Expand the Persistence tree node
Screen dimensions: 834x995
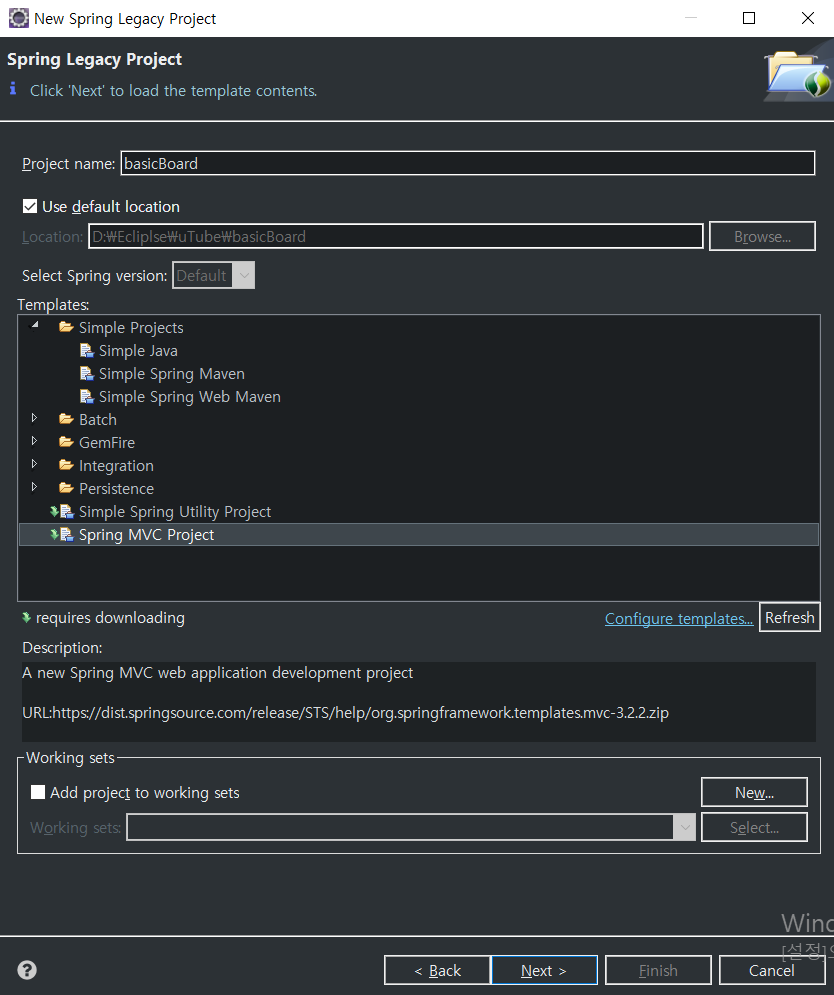pyautogui.click(x=34, y=487)
